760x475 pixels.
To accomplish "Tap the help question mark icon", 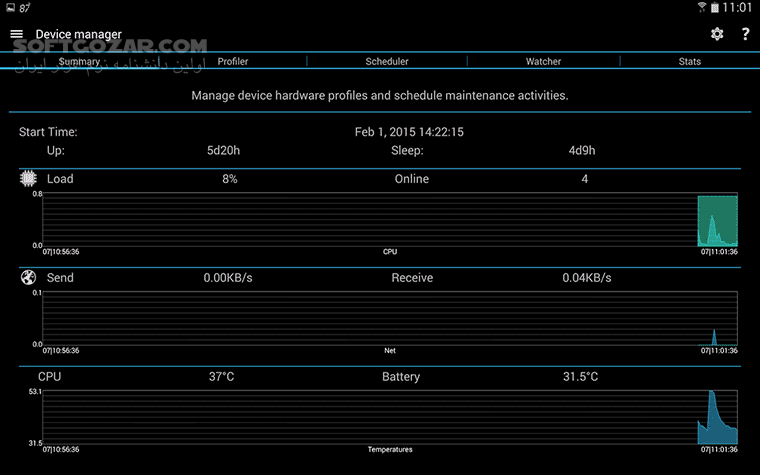I will point(745,34).
